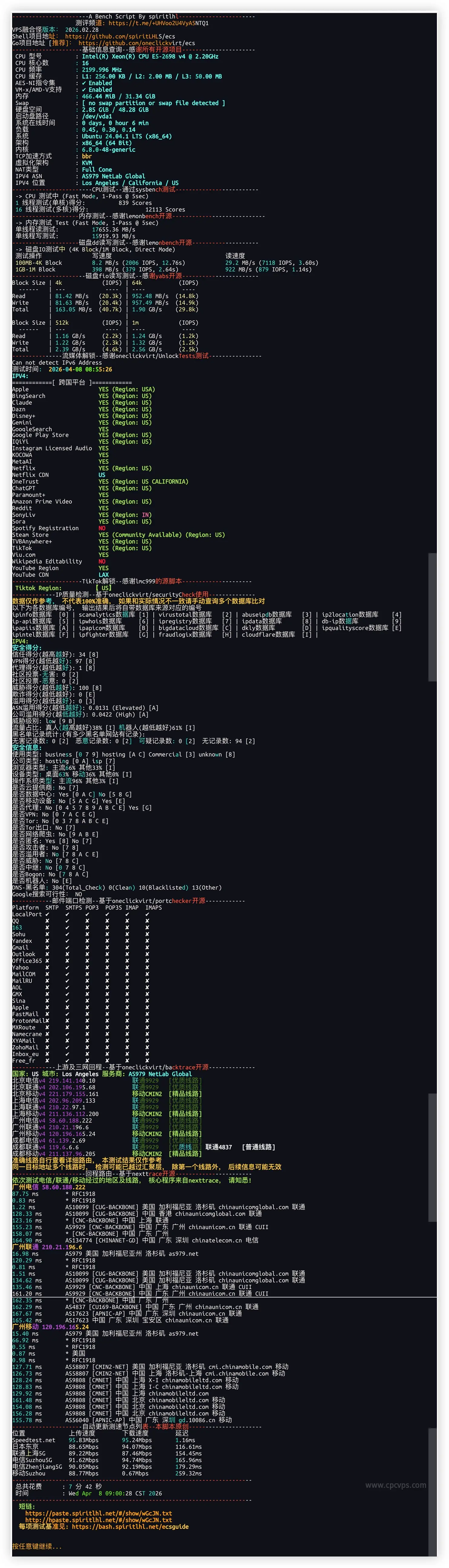Image resolution: width=449 pixels, height=1568 pixels.
Task: Select the Spotify Registration row
Action: [59, 529]
